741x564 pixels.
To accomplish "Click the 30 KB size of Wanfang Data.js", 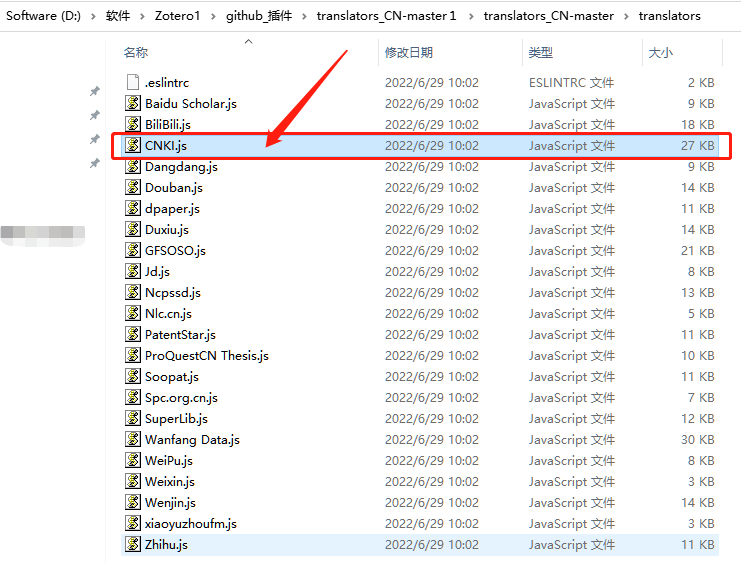I will (698, 440).
